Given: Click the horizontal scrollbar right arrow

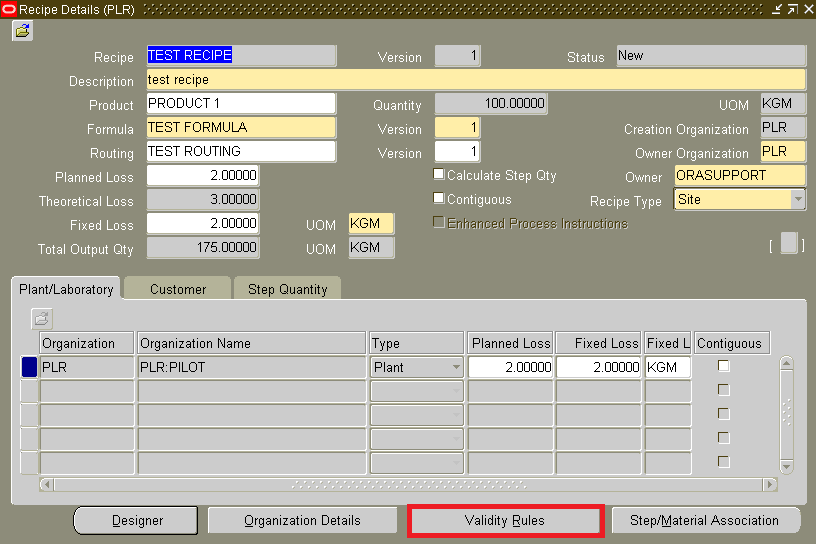Looking at the screenshot, I should [x=770, y=485].
